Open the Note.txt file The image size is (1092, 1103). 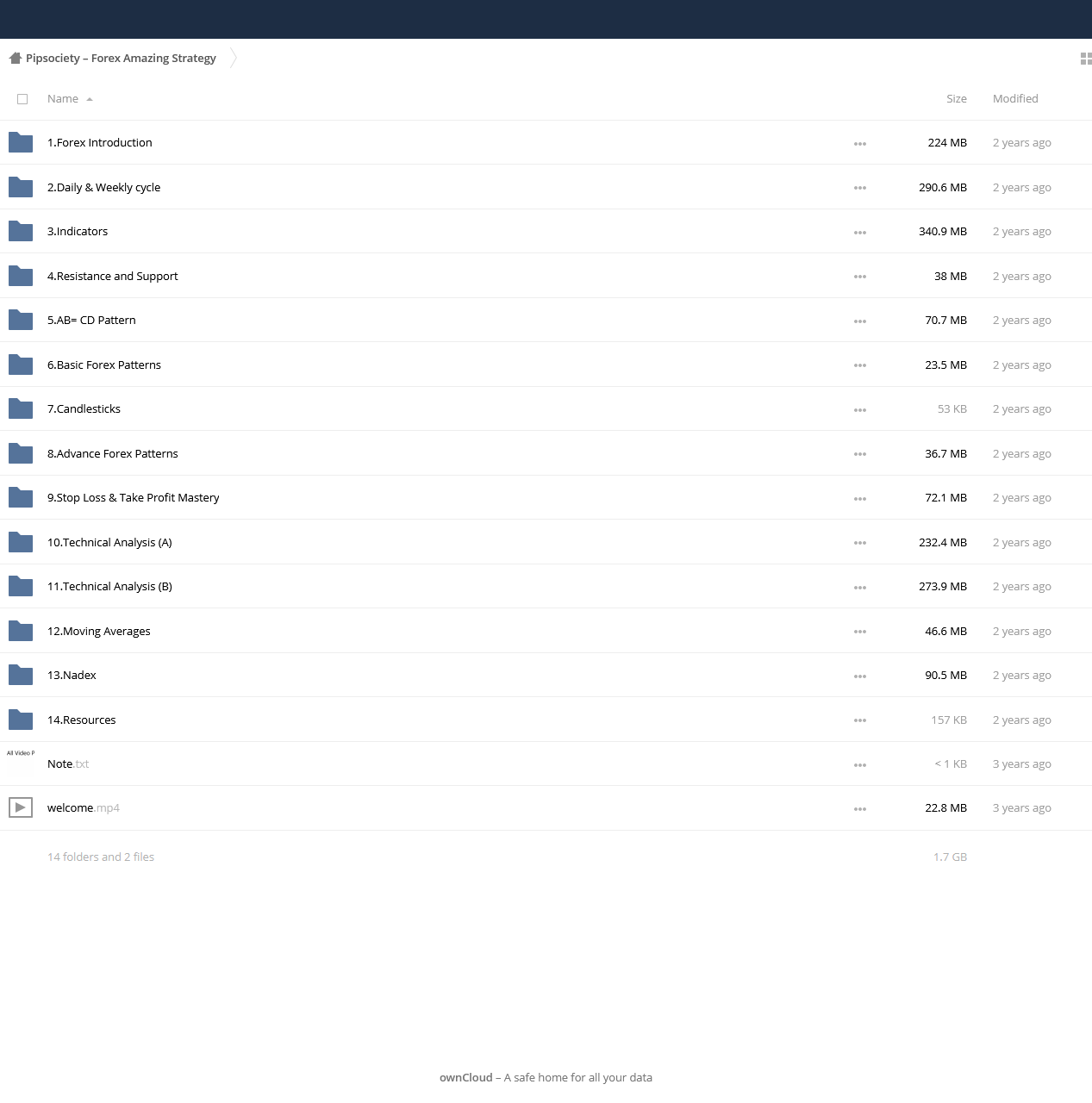click(68, 764)
